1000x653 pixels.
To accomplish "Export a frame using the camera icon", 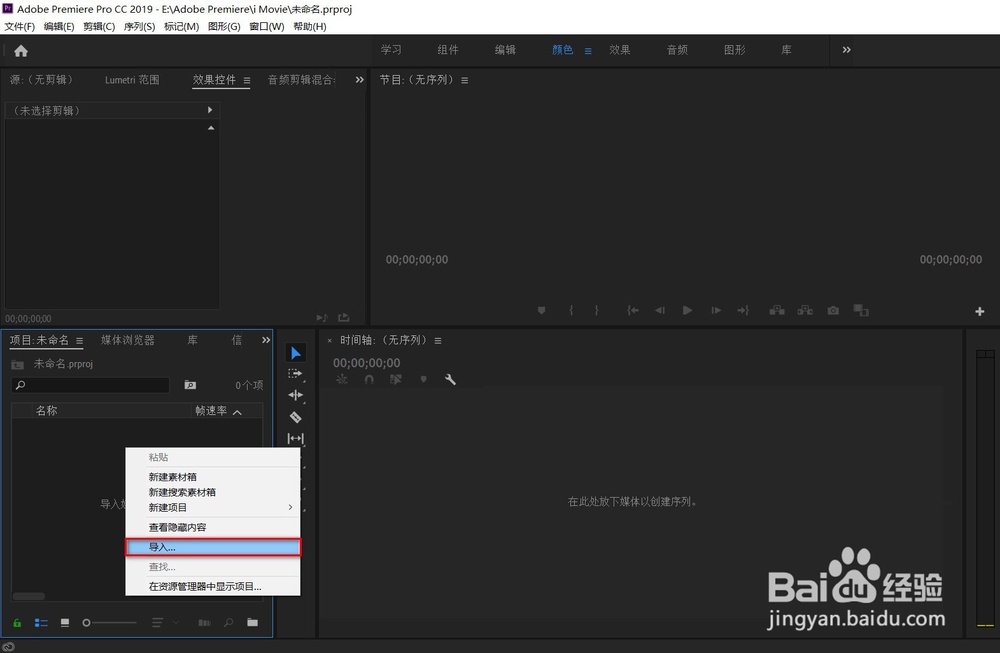I will [x=833, y=311].
